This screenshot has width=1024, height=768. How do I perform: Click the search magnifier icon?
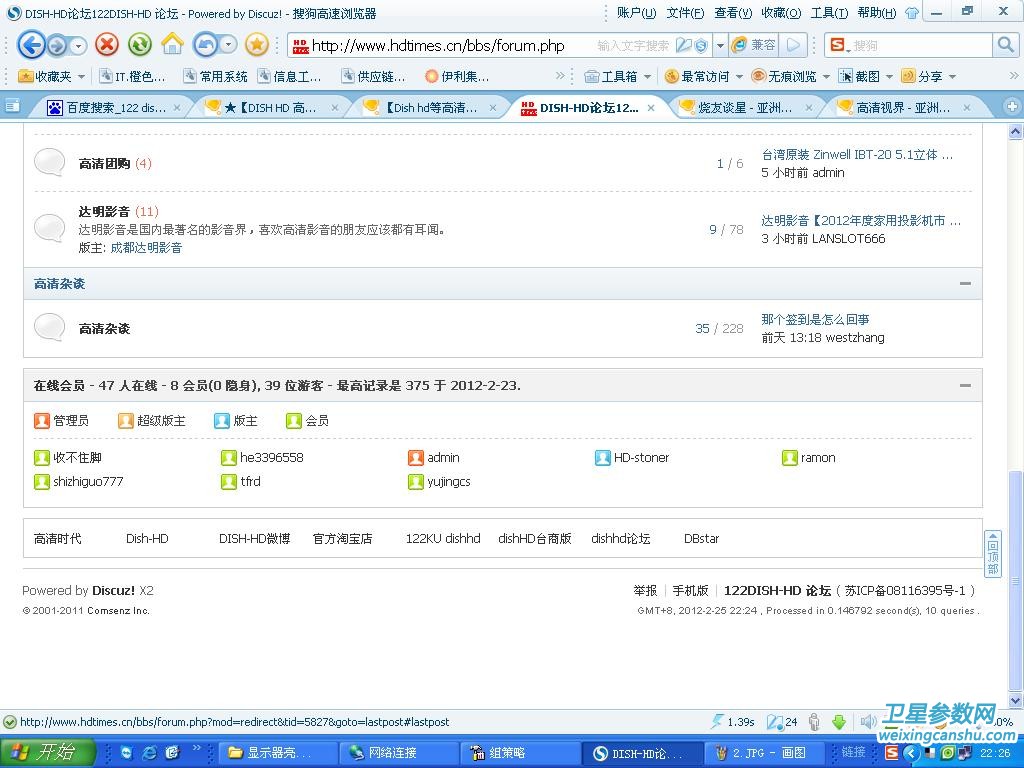click(x=1005, y=45)
